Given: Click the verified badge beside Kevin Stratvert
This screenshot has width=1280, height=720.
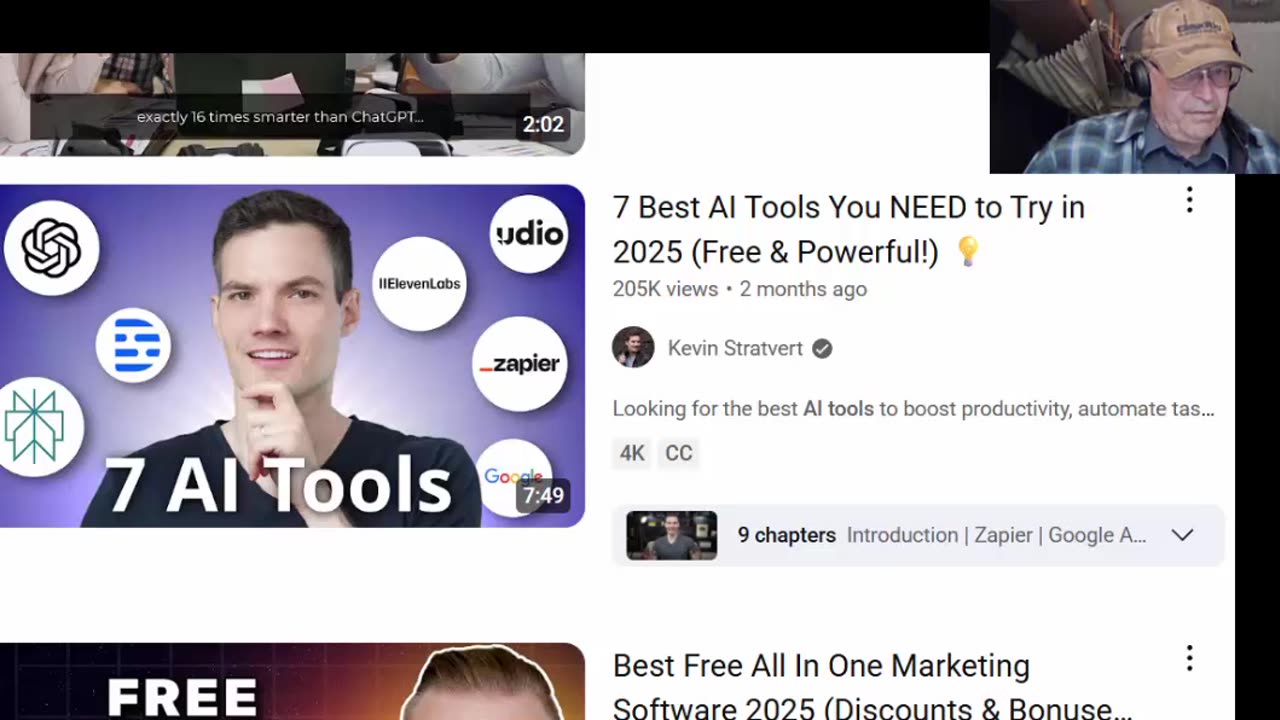Looking at the screenshot, I should click(x=822, y=348).
